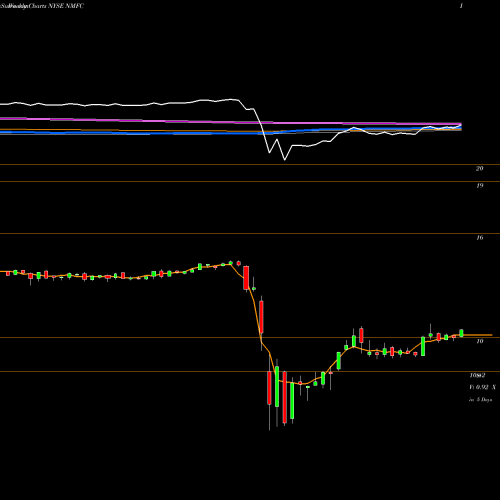
Task: Click the final green candlestick of the series
Action: click(x=462, y=333)
